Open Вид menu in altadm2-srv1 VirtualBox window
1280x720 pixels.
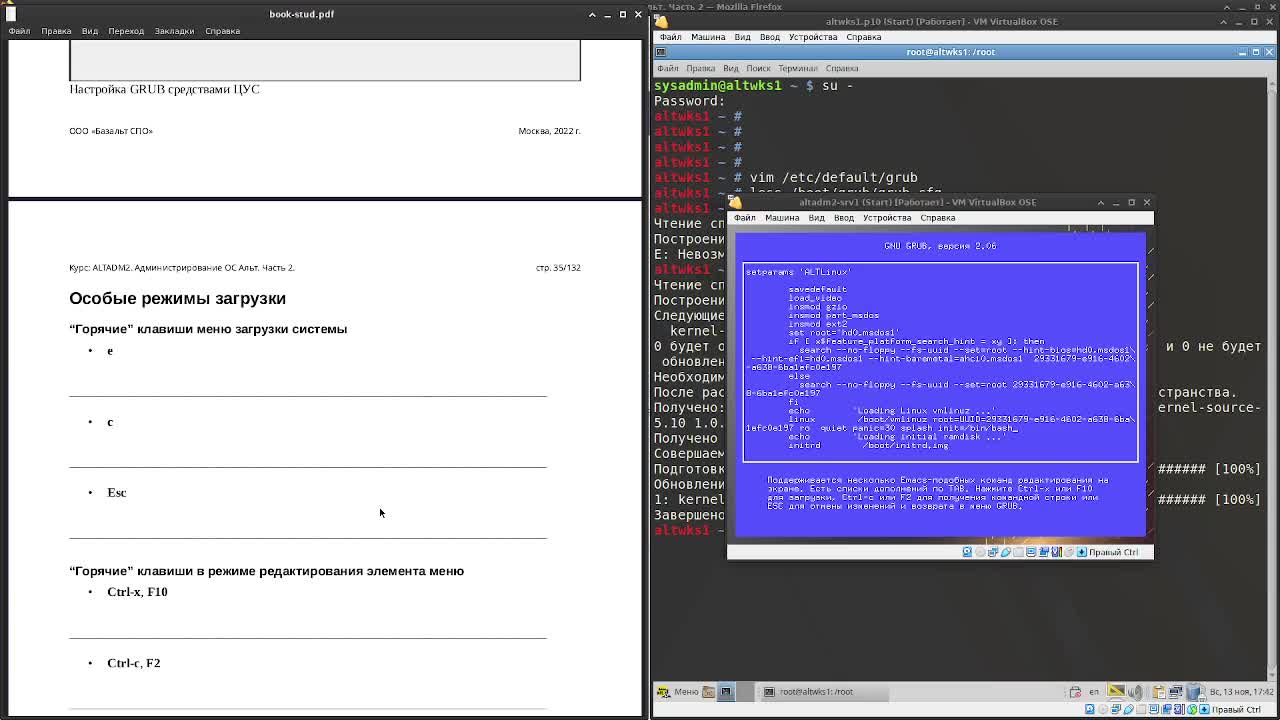click(x=816, y=218)
